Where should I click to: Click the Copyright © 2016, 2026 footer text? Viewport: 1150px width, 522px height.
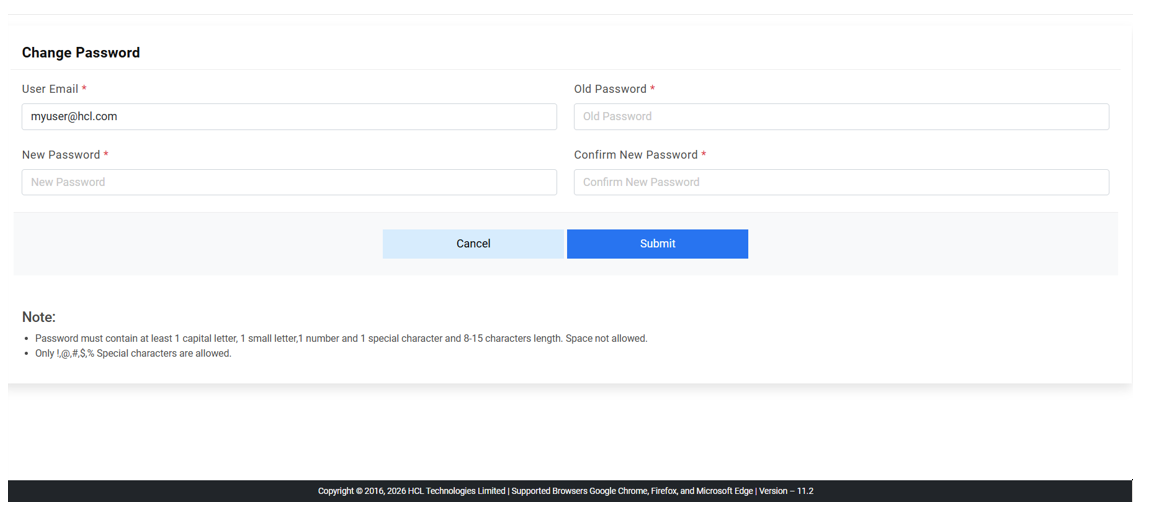[361, 491]
